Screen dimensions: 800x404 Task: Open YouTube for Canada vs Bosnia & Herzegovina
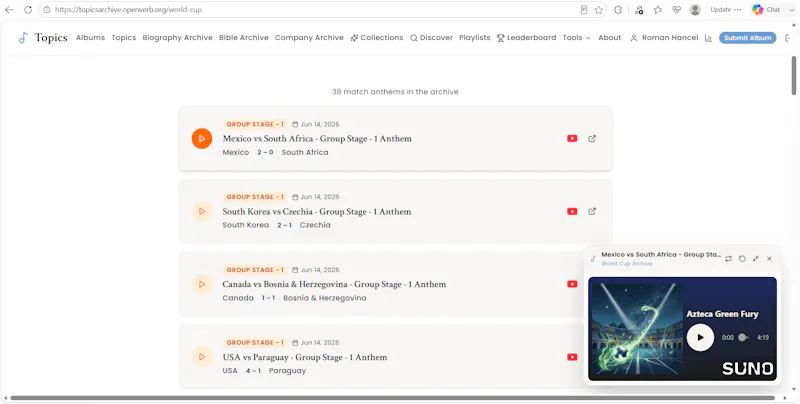click(572, 284)
